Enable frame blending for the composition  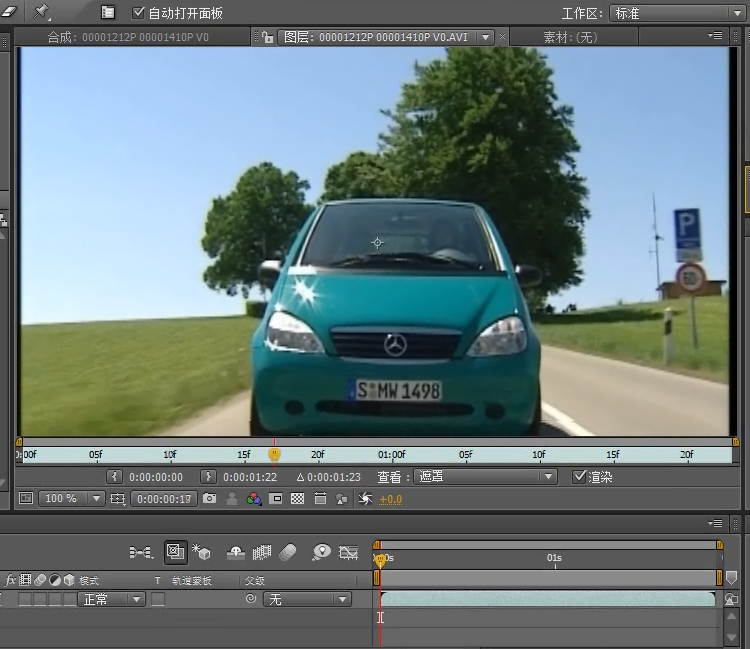point(262,552)
